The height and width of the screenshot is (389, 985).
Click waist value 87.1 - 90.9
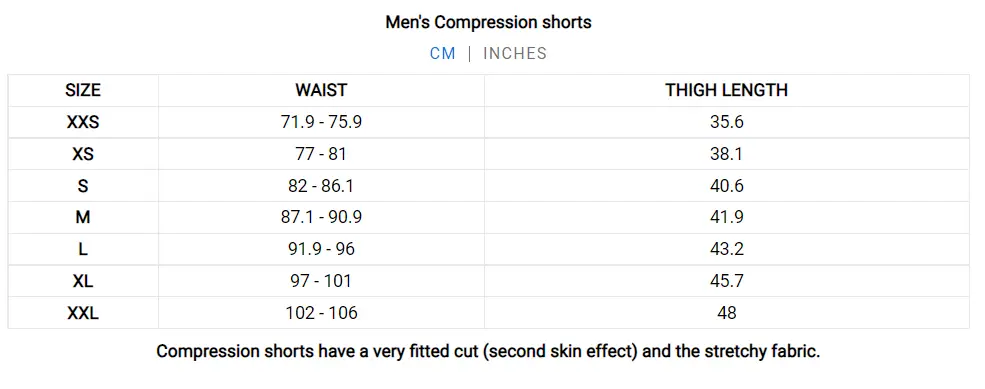pyautogui.click(x=321, y=217)
